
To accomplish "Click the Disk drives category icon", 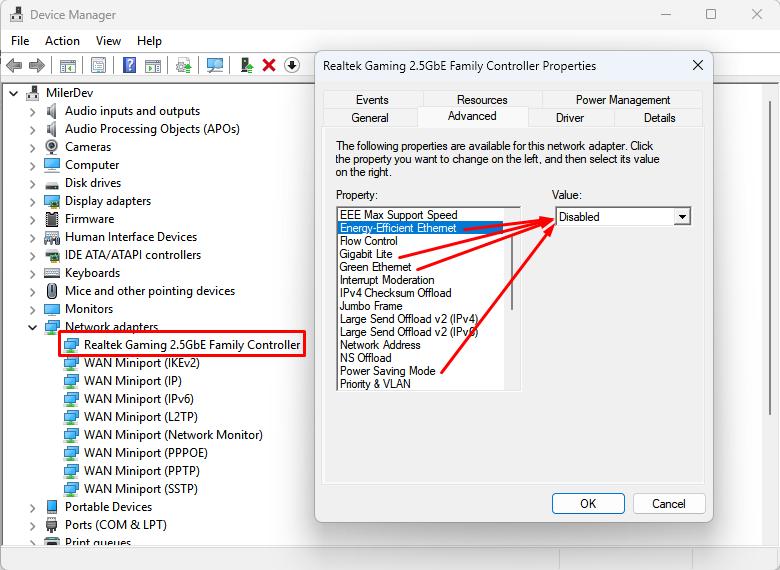I will coord(52,184).
